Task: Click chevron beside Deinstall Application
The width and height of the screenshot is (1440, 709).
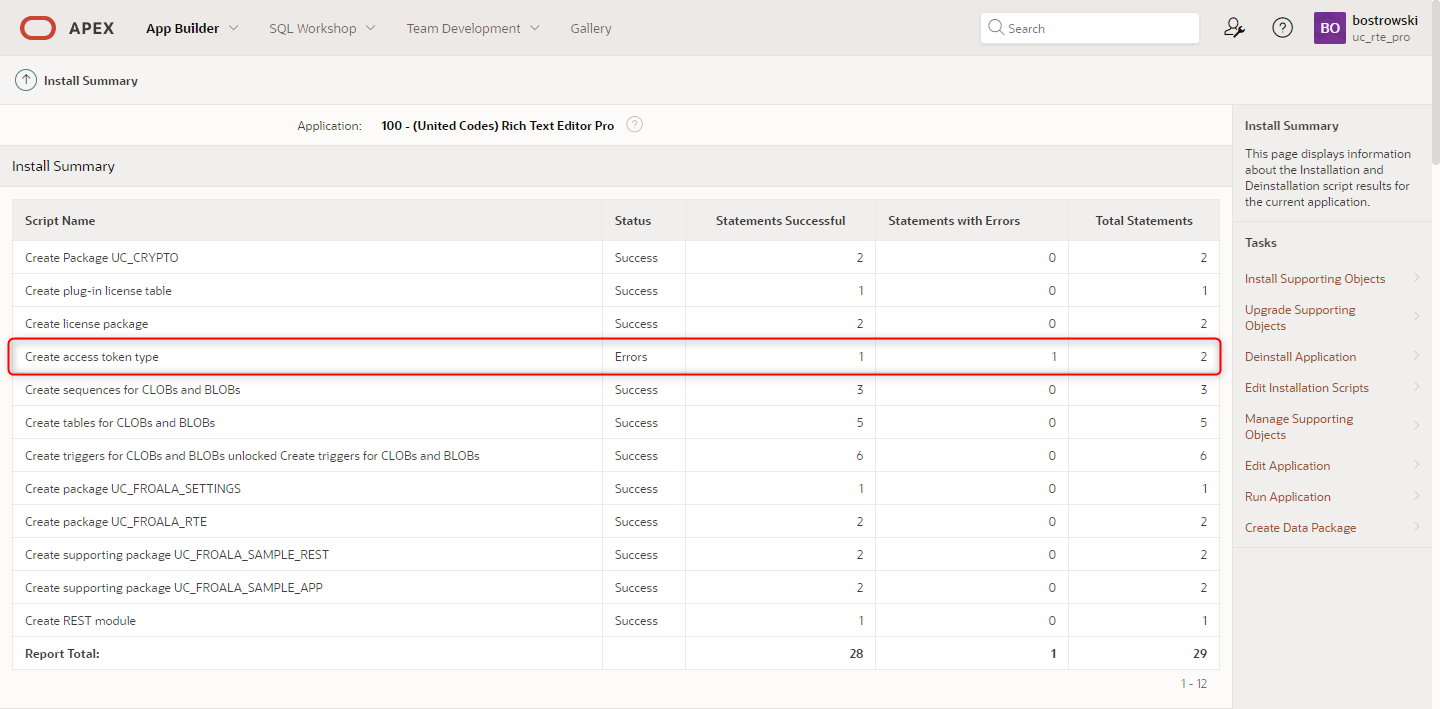Action: 1417,356
